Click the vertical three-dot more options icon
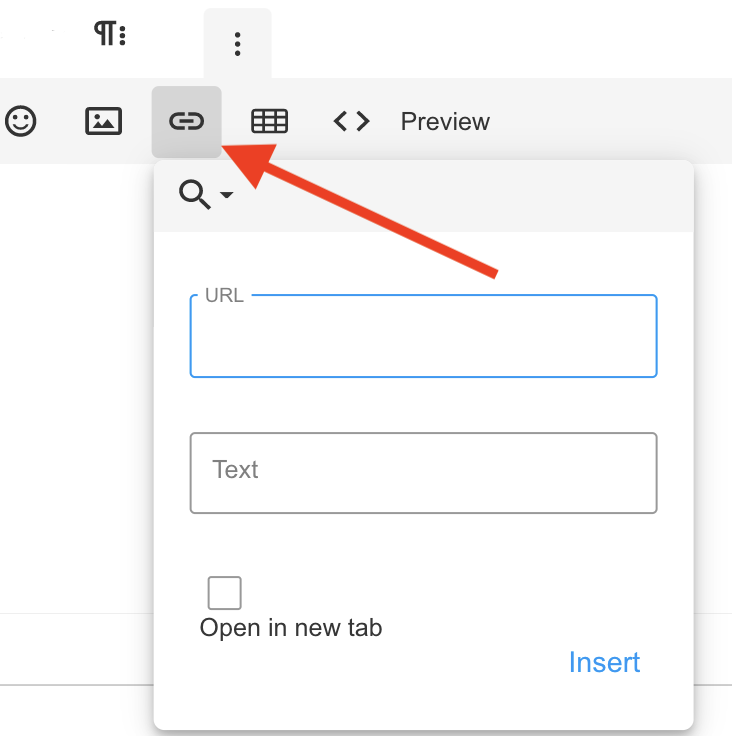732x736 pixels. [x=237, y=44]
